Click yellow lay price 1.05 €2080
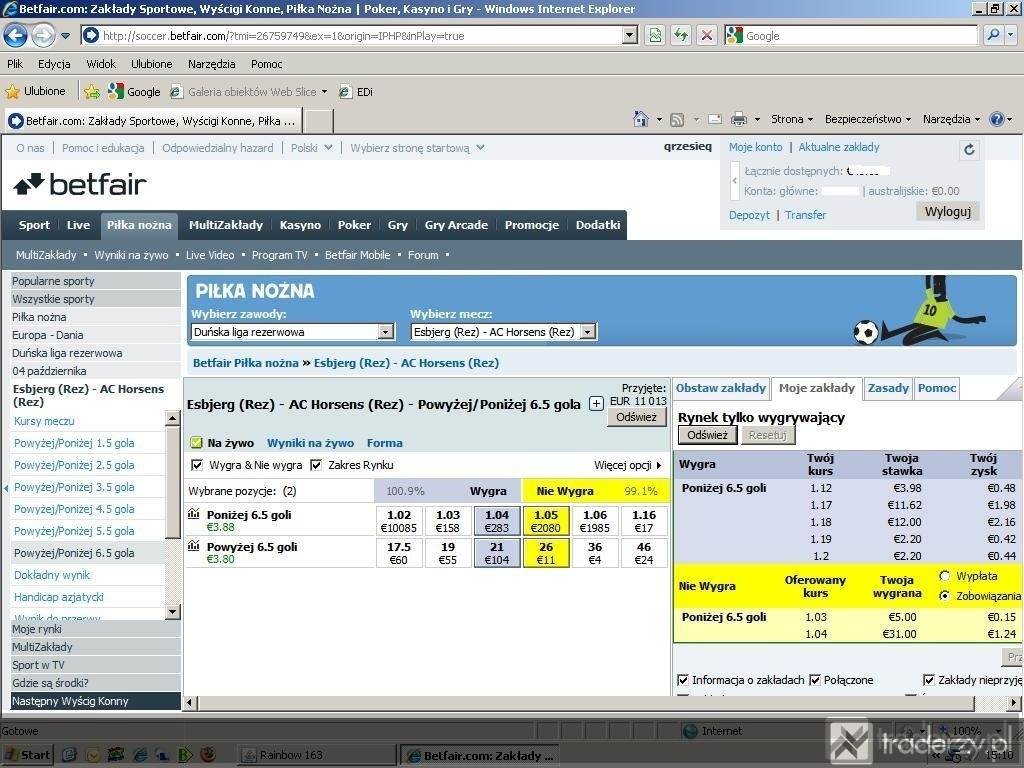The width and height of the screenshot is (1024, 768). click(546, 520)
